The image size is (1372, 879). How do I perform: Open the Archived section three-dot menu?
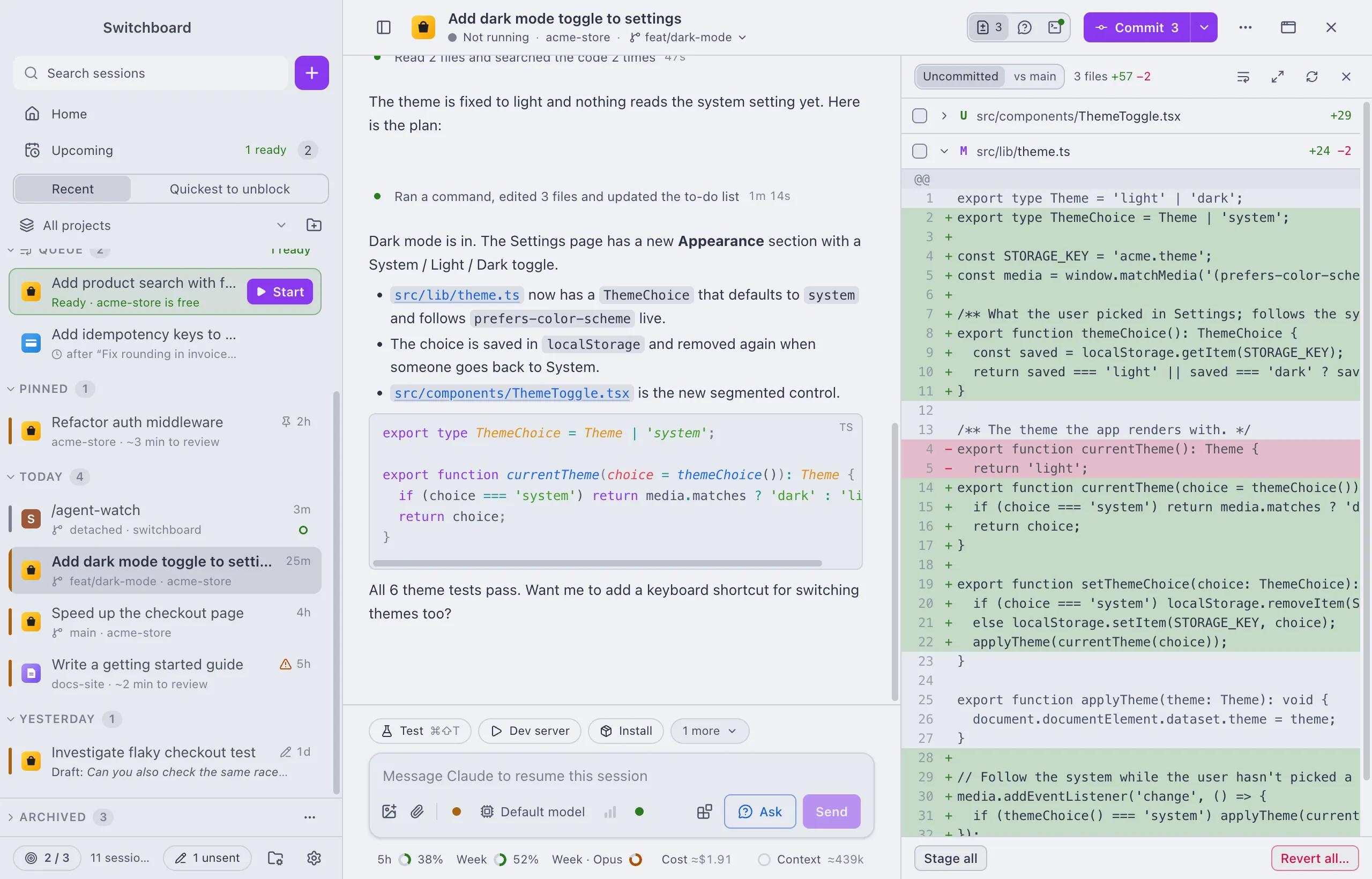pos(309,817)
